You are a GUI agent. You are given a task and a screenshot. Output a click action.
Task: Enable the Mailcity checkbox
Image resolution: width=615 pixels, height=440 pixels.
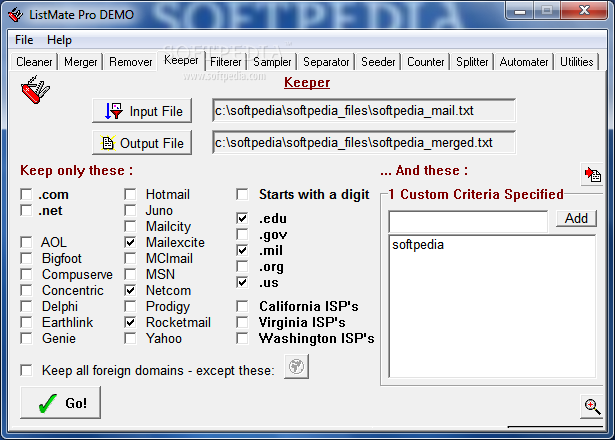pyautogui.click(x=130, y=226)
